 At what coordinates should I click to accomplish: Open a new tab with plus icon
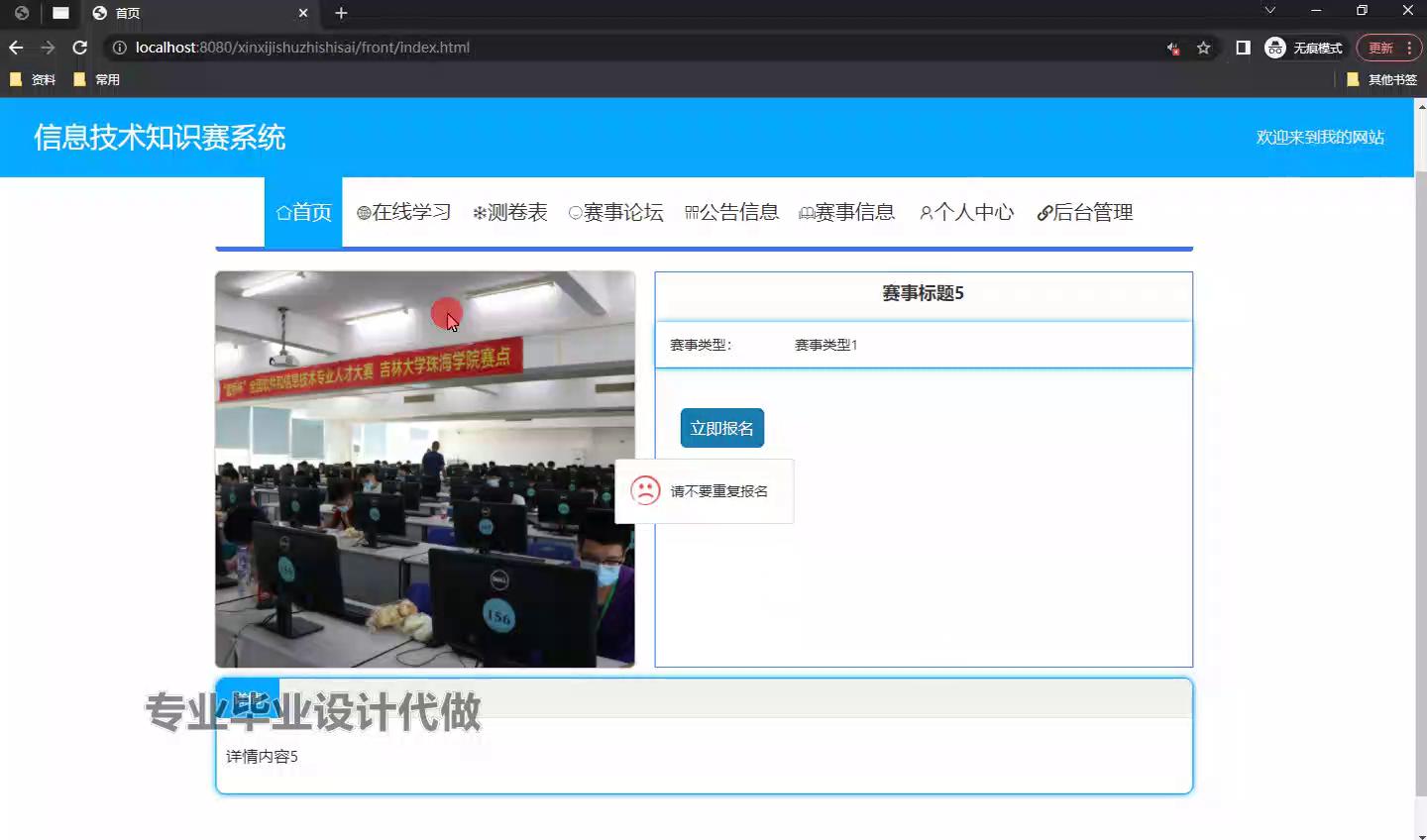coord(341,13)
